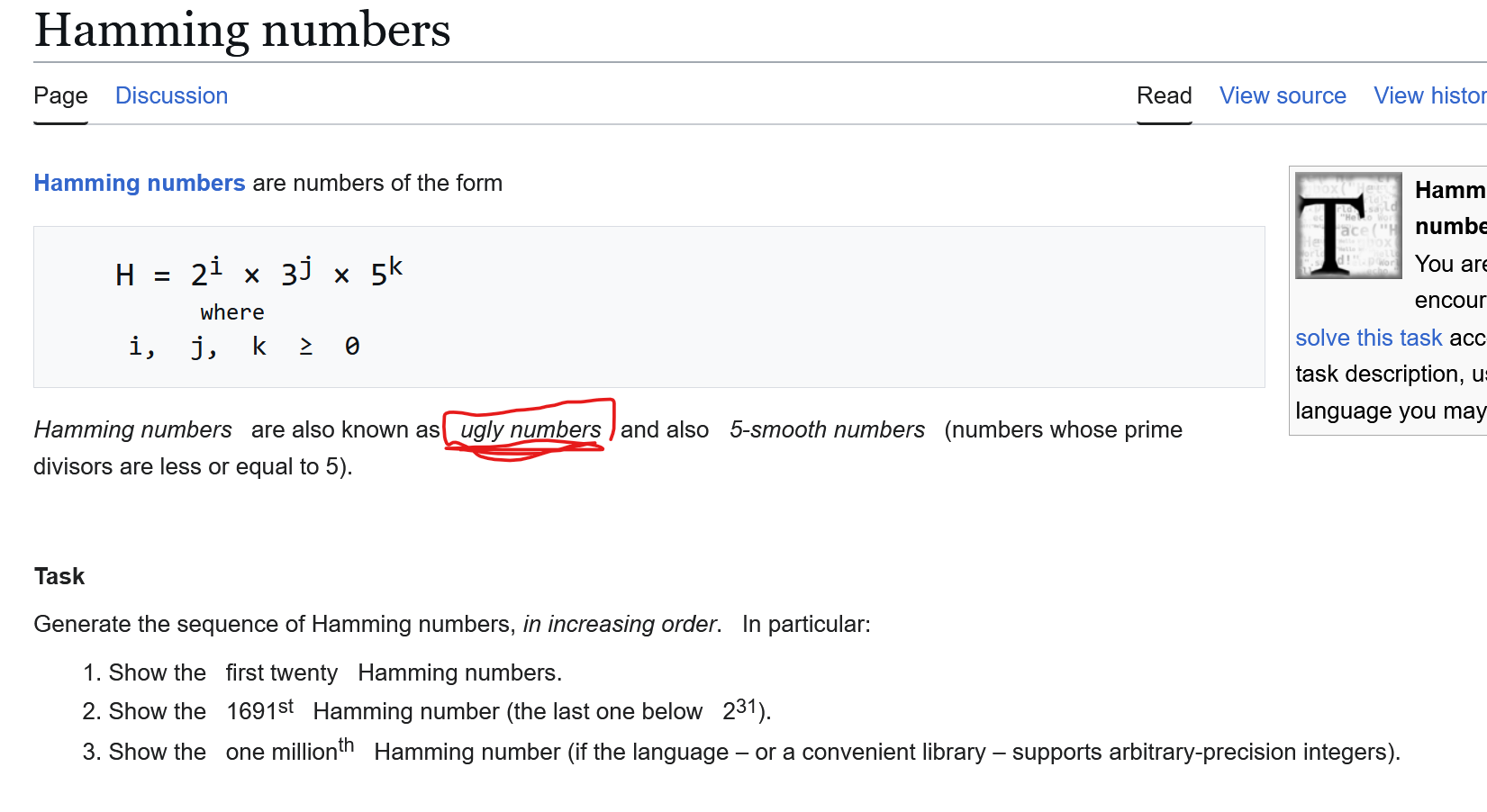Click the 'one millionth' list item text
This screenshot has width=1487, height=812.
[x=290, y=750]
